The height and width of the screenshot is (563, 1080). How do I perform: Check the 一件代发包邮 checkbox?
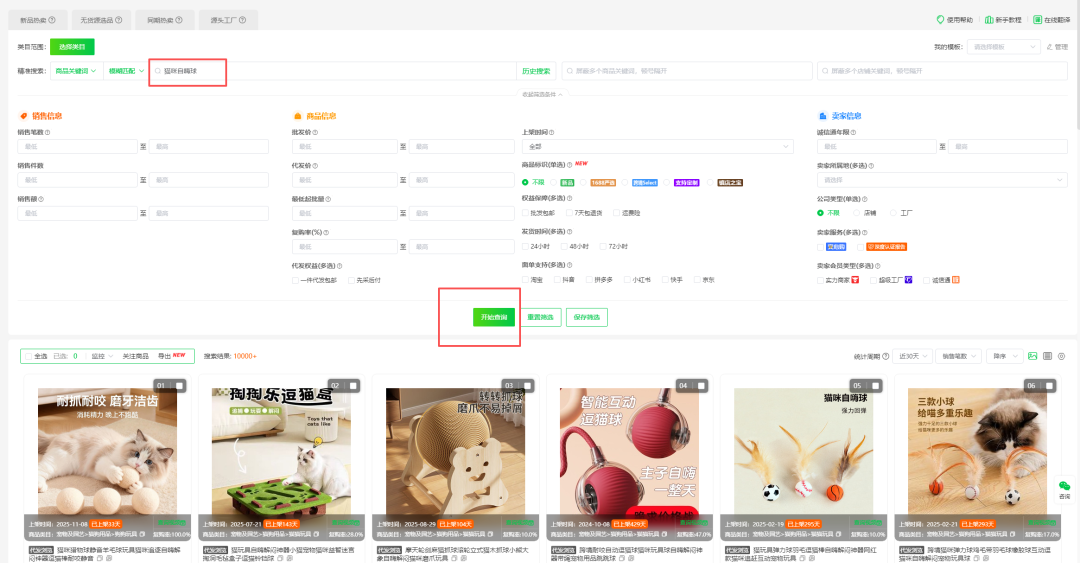(295, 280)
